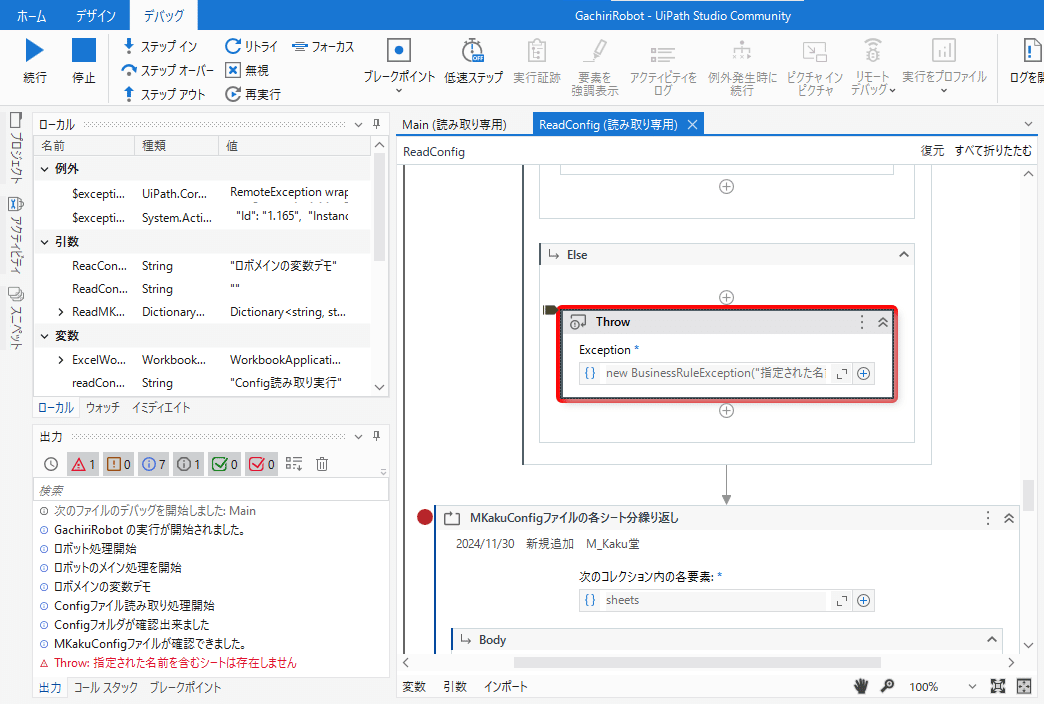Click the Output search (検索) field
The width and height of the screenshot is (1044, 704).
(x=210, y=490)
